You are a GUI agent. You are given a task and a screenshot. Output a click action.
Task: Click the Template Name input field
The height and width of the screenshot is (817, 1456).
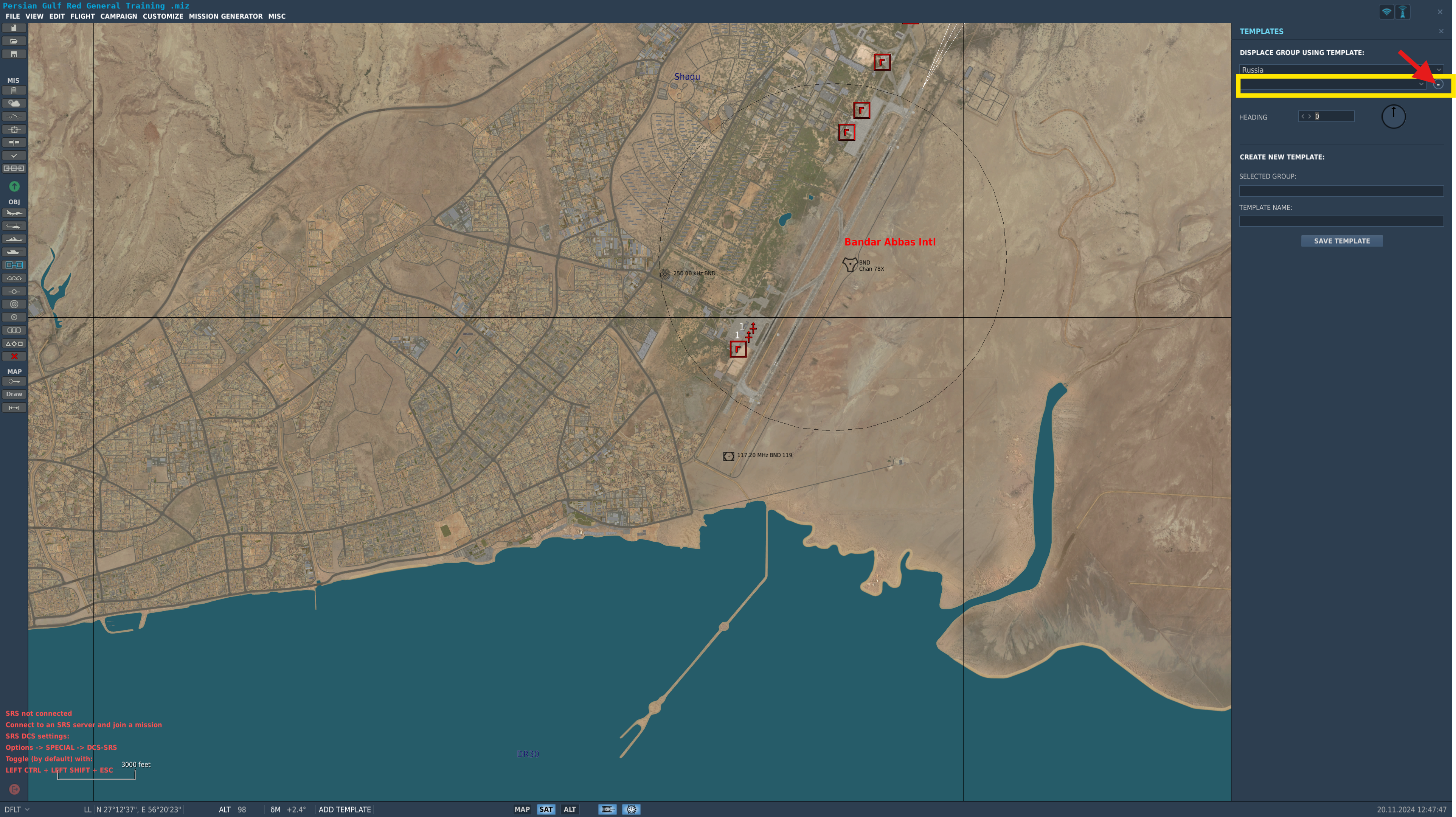[1341, 221]
